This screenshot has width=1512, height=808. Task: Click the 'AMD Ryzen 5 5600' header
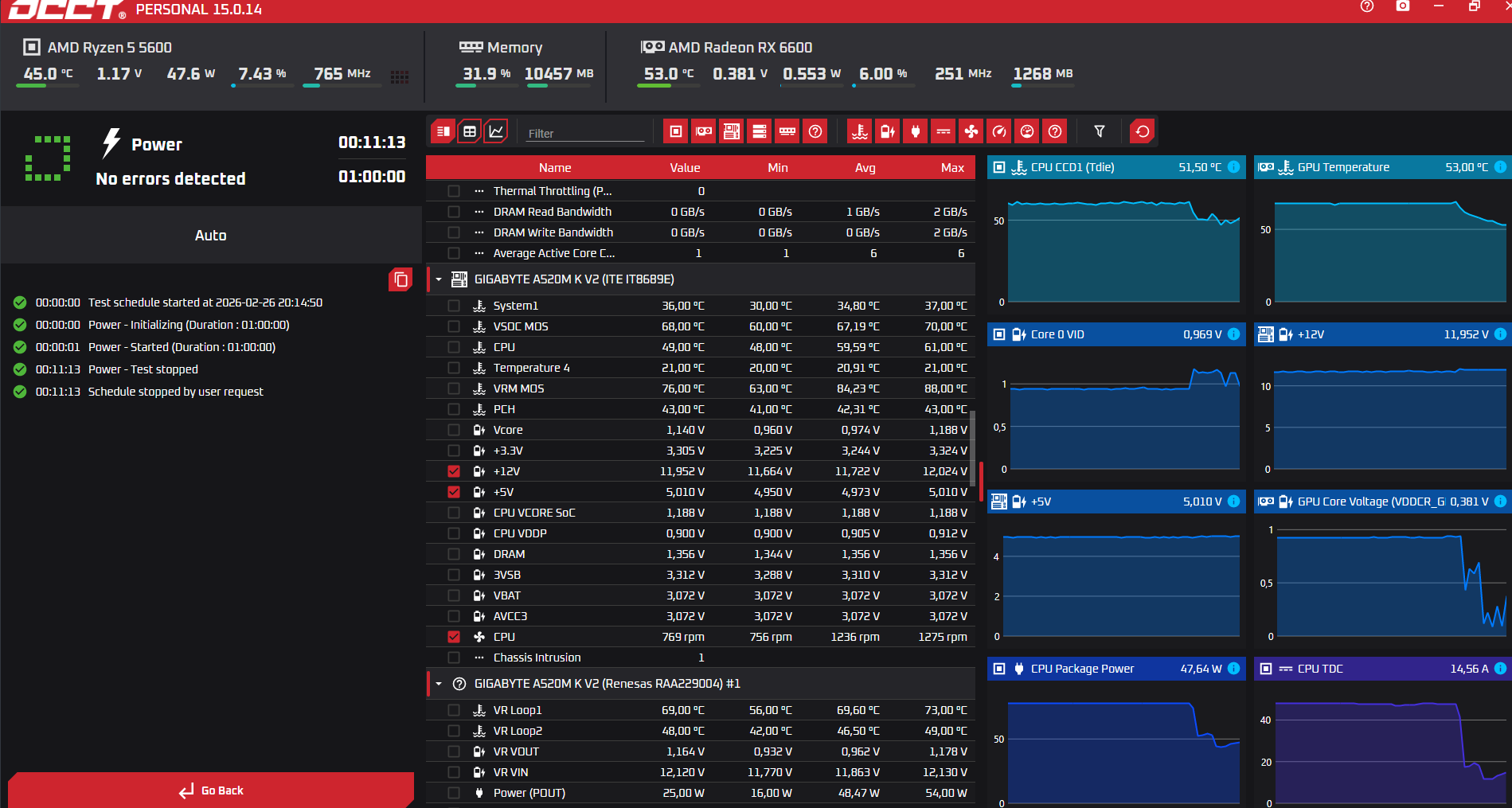[110, 48]
